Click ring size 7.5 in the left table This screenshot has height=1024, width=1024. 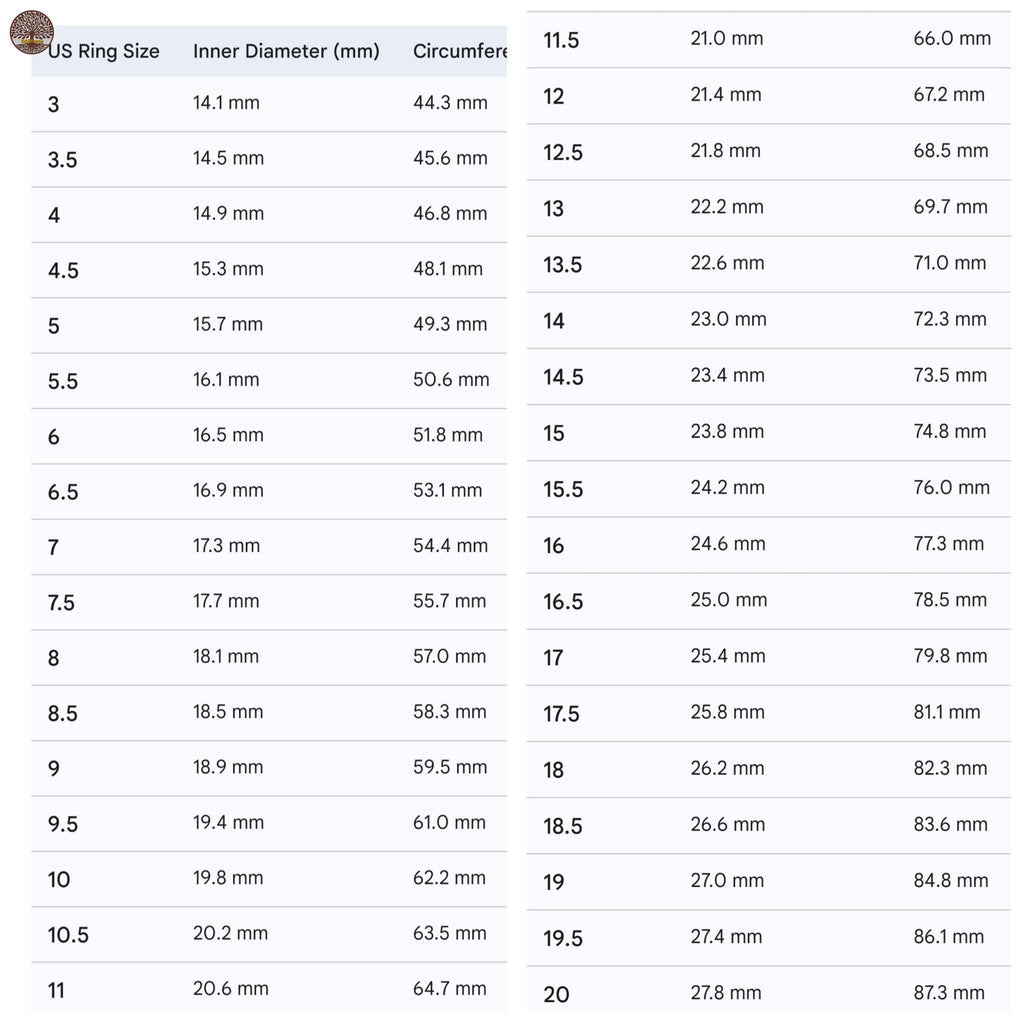click(x=61, y=602)
